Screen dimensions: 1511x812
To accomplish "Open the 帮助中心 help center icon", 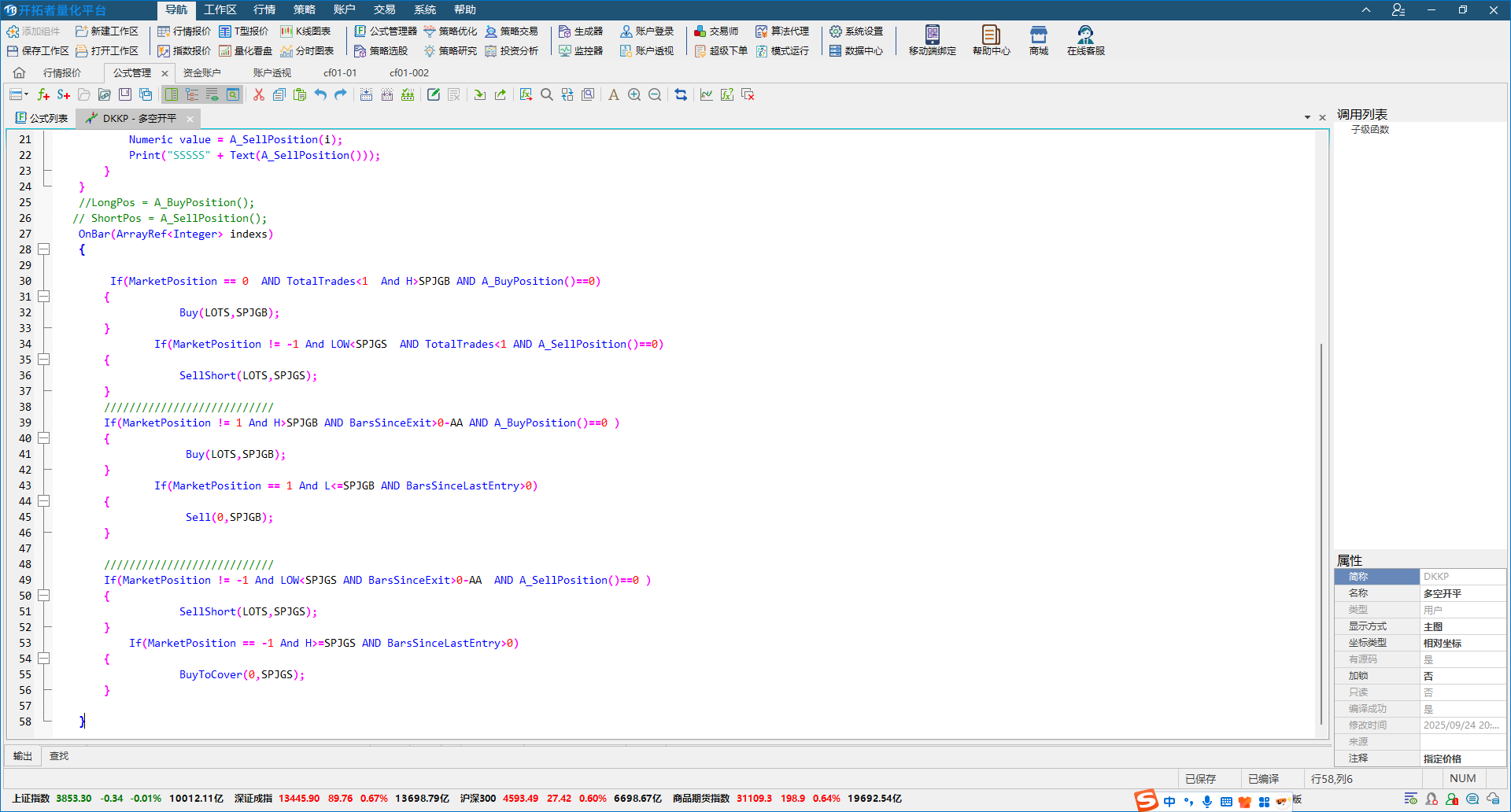I will point(991,40).
